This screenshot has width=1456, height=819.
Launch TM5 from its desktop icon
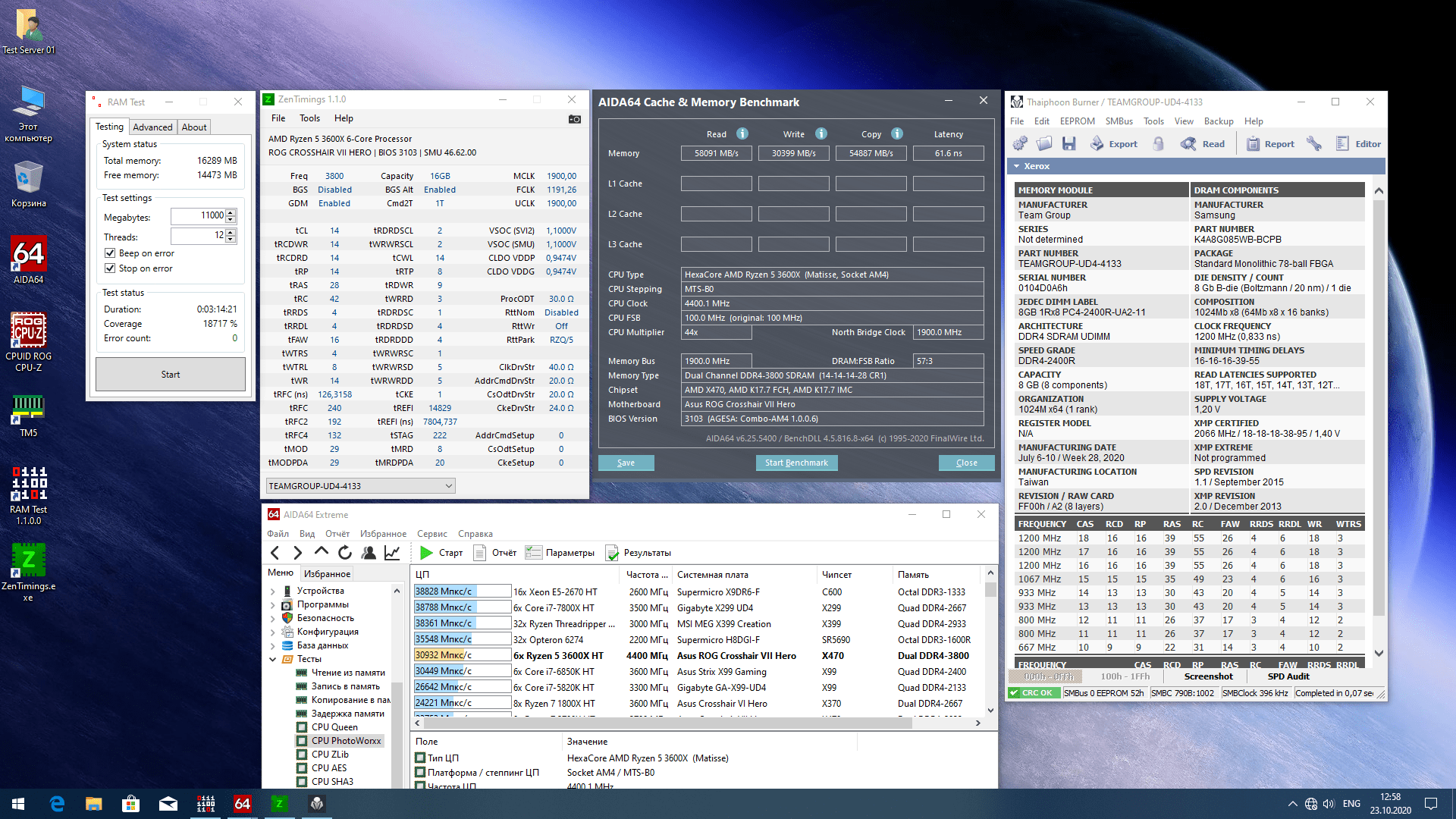[x=29, y=416]
